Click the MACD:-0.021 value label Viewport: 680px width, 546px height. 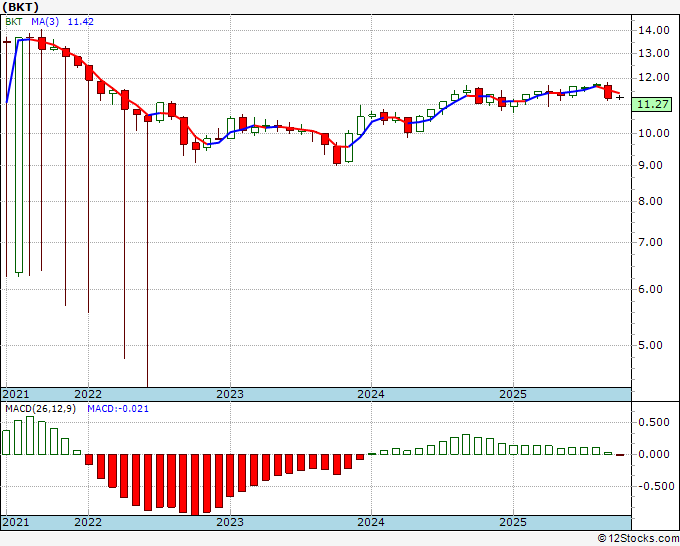pyautogui.click(x=118, y=409)
